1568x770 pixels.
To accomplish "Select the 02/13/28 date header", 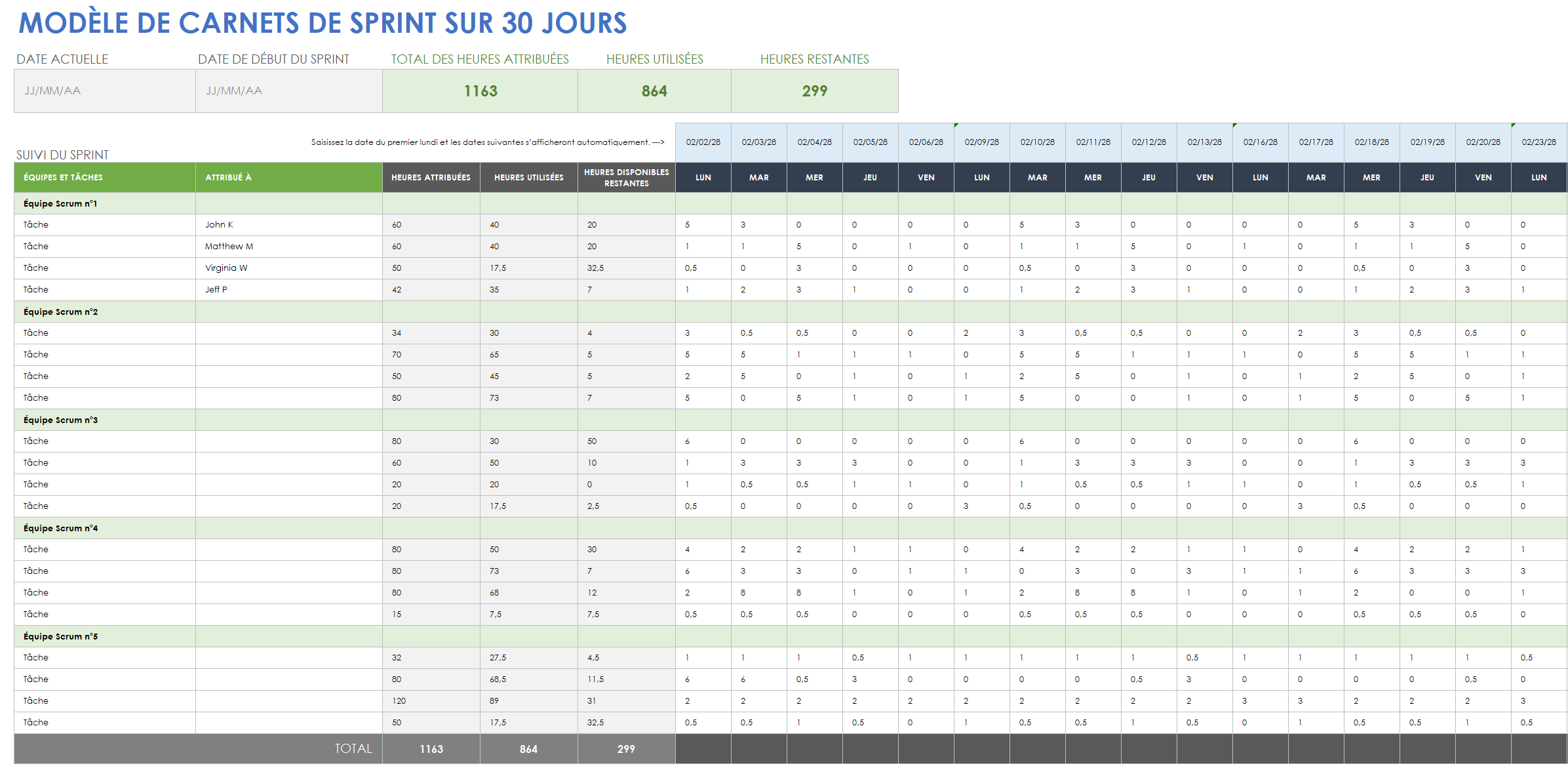I will pos(1205,142).
